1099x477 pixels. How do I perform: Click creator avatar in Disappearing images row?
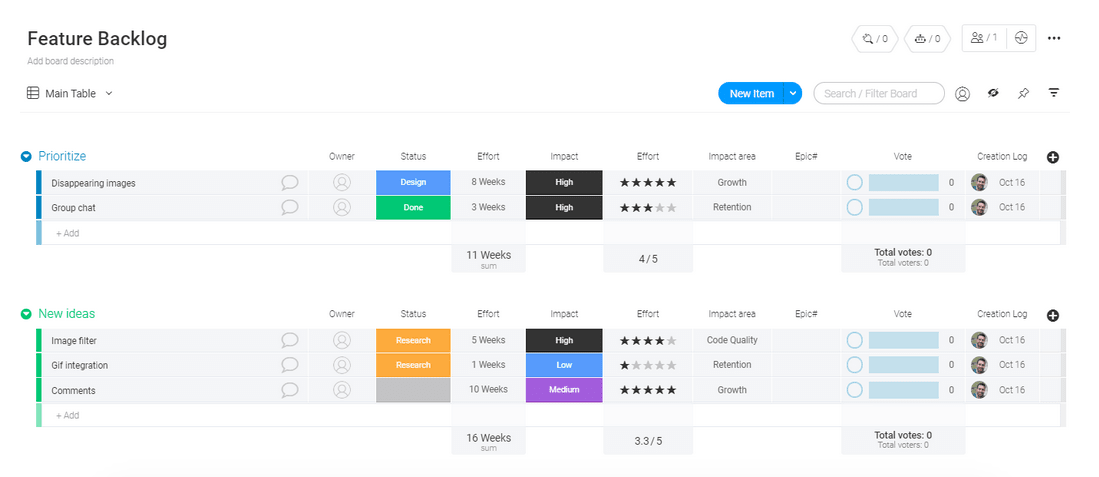point(979,182)
